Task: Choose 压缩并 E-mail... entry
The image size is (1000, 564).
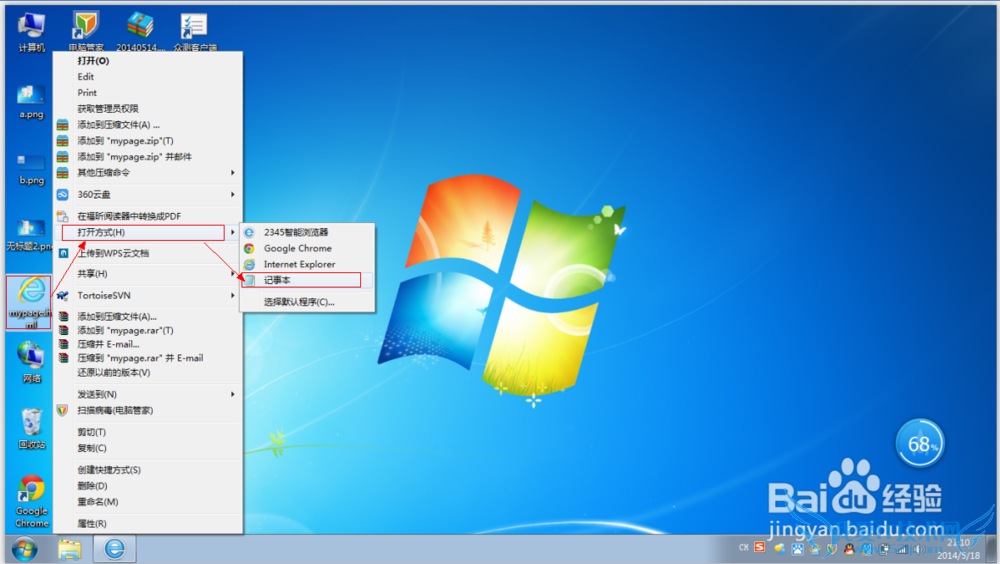Action: coord(148,345)
